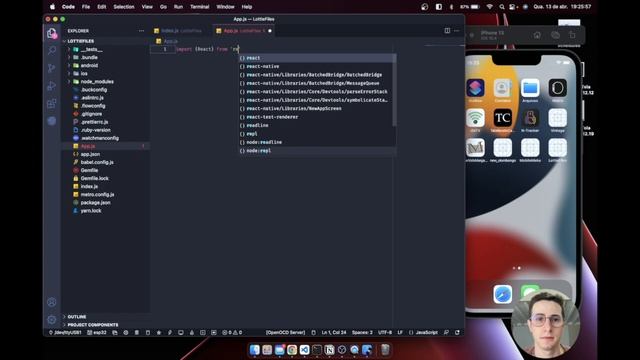Open macOS Spotlight search in menu bar
The width and height of the screenshot is (640, 360).
(x=502, y=7)
